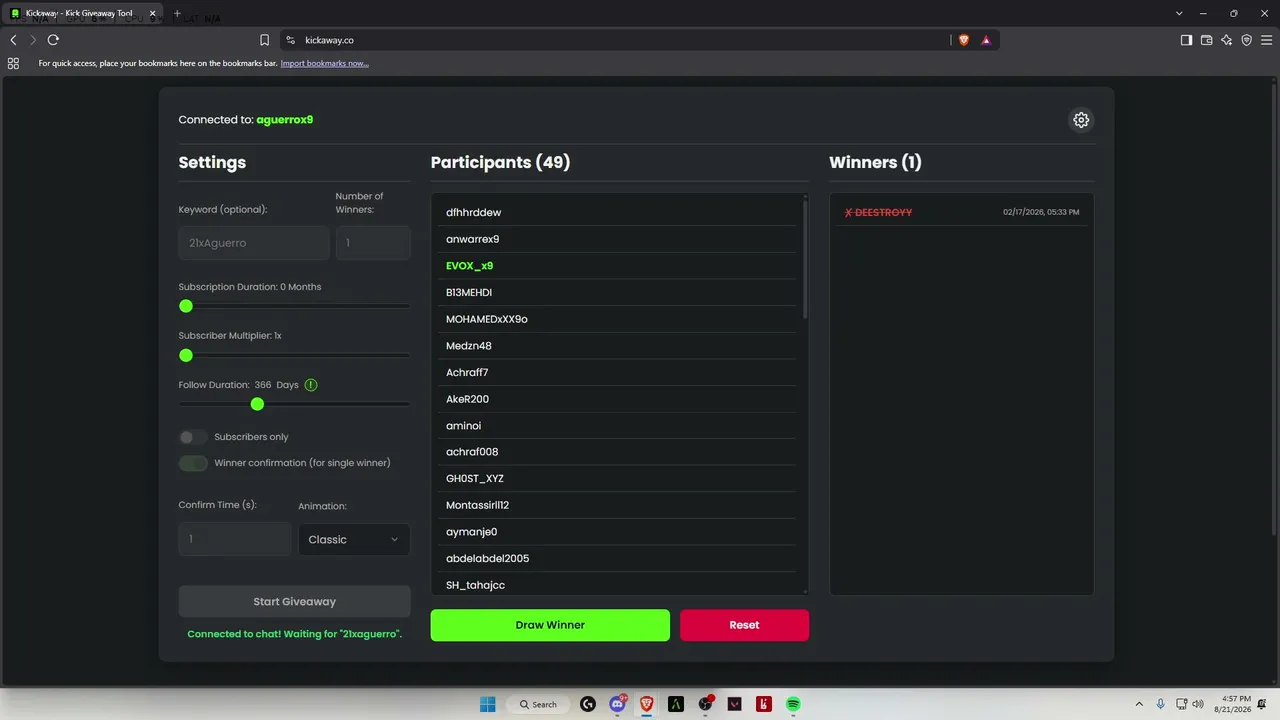The height and width of the screenshot is (720, 1280).
Task: Click the Number of Winners field
Action: 373,243
